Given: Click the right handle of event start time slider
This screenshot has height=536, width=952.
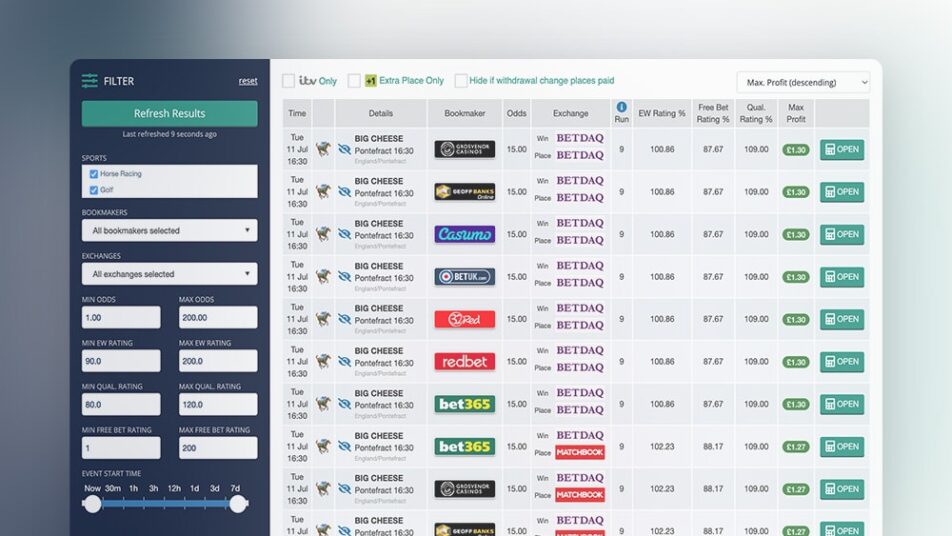Looking at the screenshot, I should pyautogui.click(x=238, y=504).
